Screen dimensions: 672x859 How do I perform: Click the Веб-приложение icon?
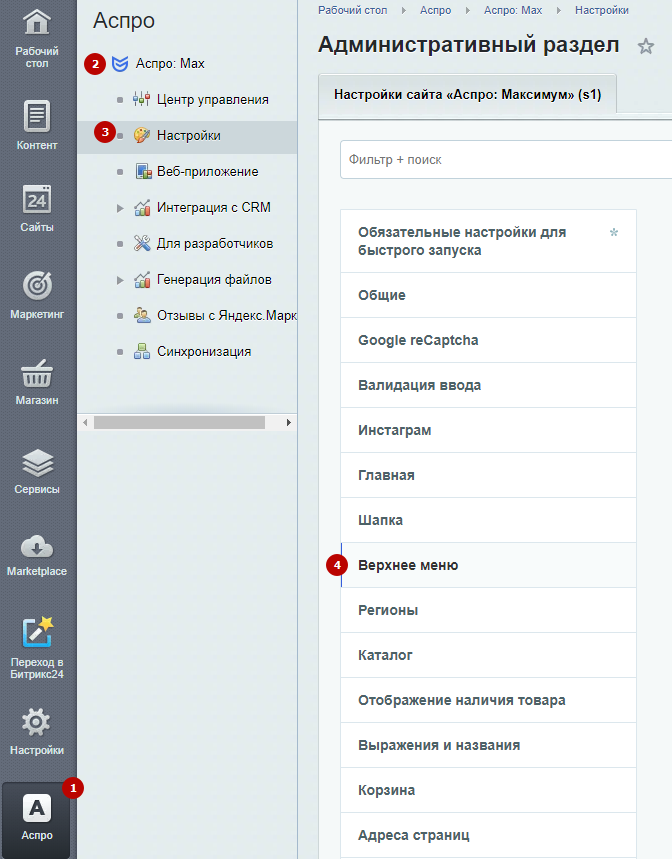click(x=143, y=171)
